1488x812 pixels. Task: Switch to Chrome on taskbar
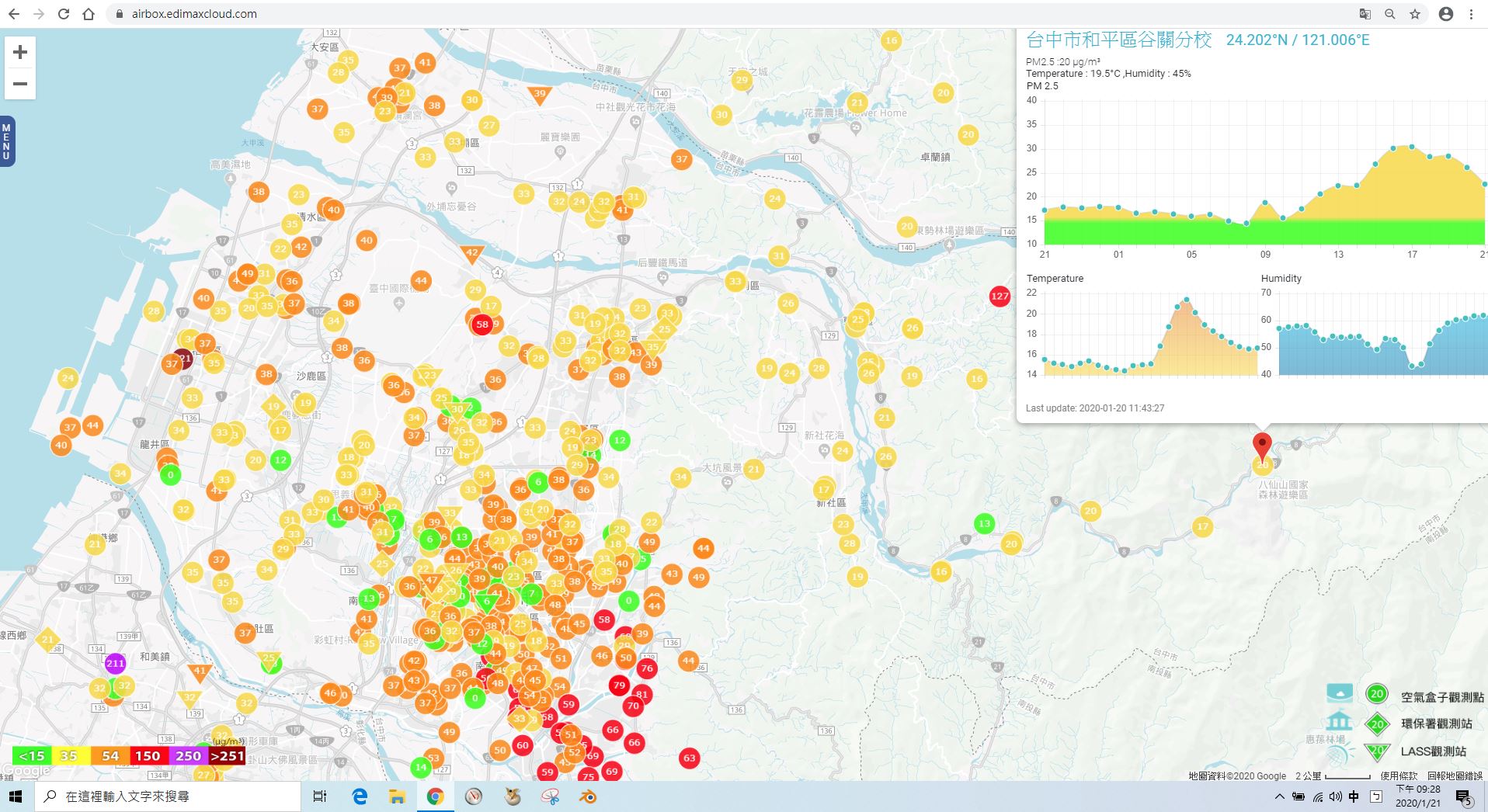click(x=435, y=796)
